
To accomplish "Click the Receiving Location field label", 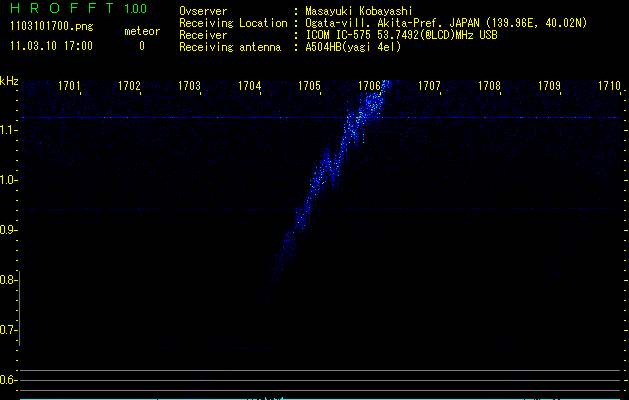I will 233,23.
